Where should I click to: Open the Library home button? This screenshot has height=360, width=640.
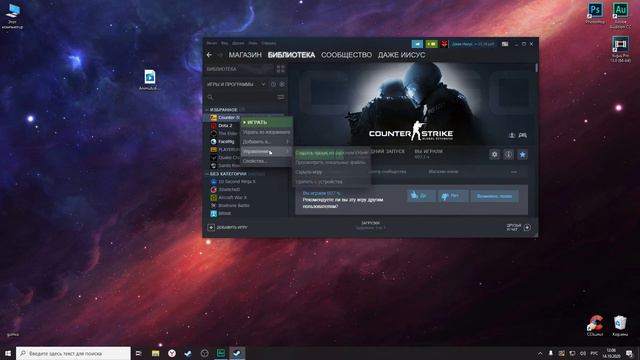[x=222, y=69]
